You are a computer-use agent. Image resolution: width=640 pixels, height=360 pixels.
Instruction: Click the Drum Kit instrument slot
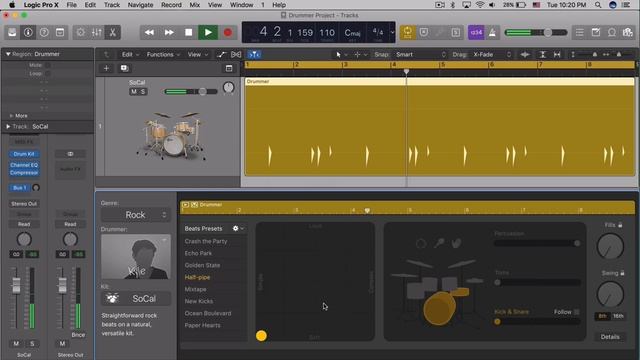click(24, 154)
